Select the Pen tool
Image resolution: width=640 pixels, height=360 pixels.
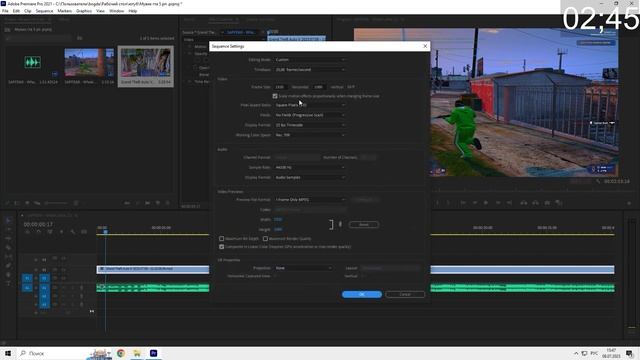pyautogui.click(x=9, y=265)
